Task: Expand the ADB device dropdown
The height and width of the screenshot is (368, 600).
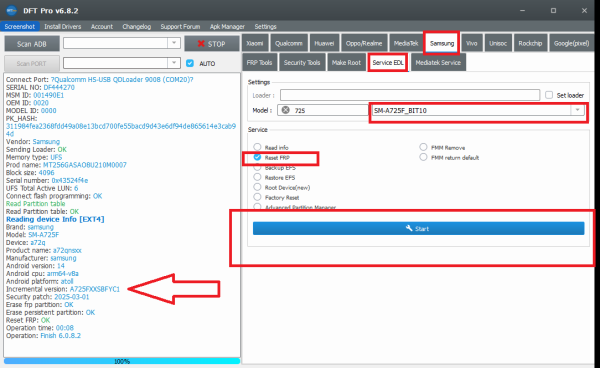Action: point(174,43)
